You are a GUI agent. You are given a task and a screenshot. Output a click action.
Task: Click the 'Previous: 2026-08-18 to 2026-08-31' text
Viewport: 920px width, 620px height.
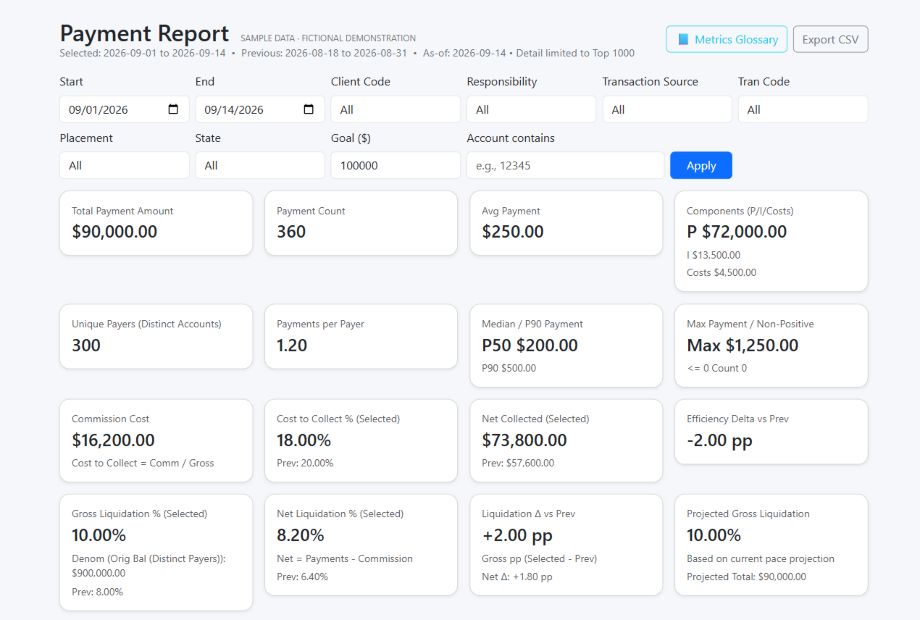coord(324,53)
